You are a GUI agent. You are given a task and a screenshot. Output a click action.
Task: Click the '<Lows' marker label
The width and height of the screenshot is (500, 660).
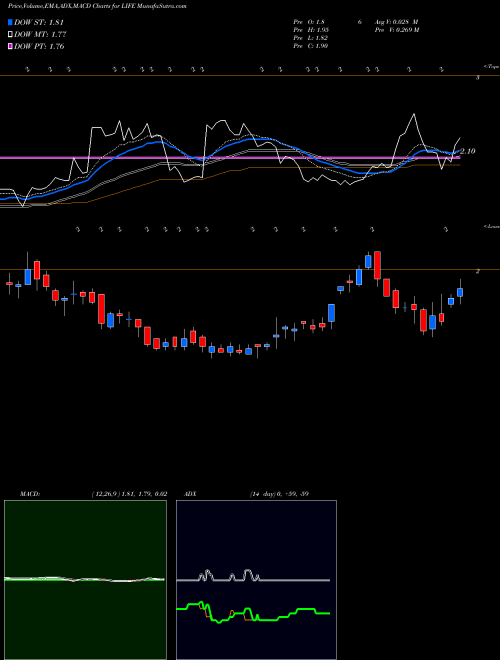[x=492, y=227]
